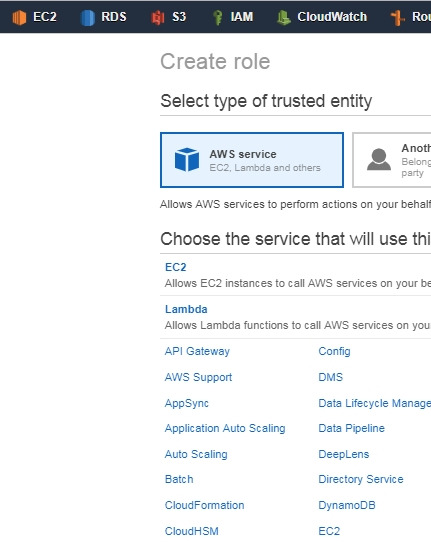Select the DynamoDB service link
This screenshot has height=543, width=431.
point(347,505)
